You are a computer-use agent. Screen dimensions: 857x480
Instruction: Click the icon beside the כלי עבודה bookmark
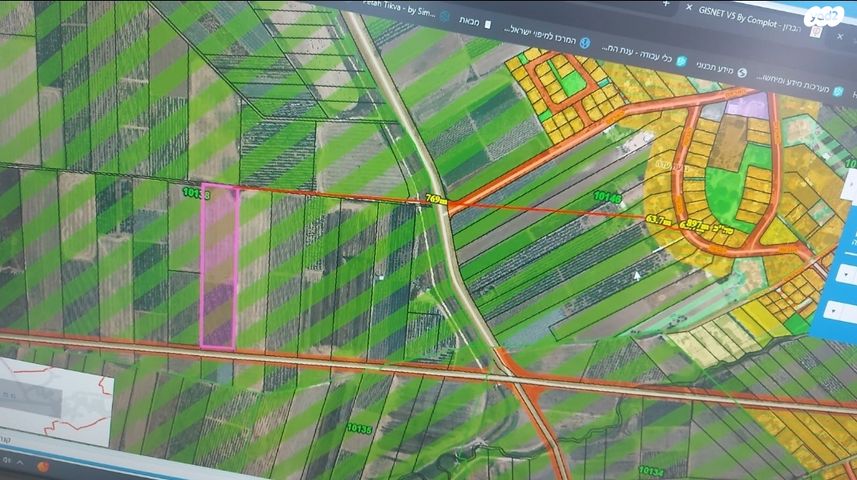click(x=681, y=61)
